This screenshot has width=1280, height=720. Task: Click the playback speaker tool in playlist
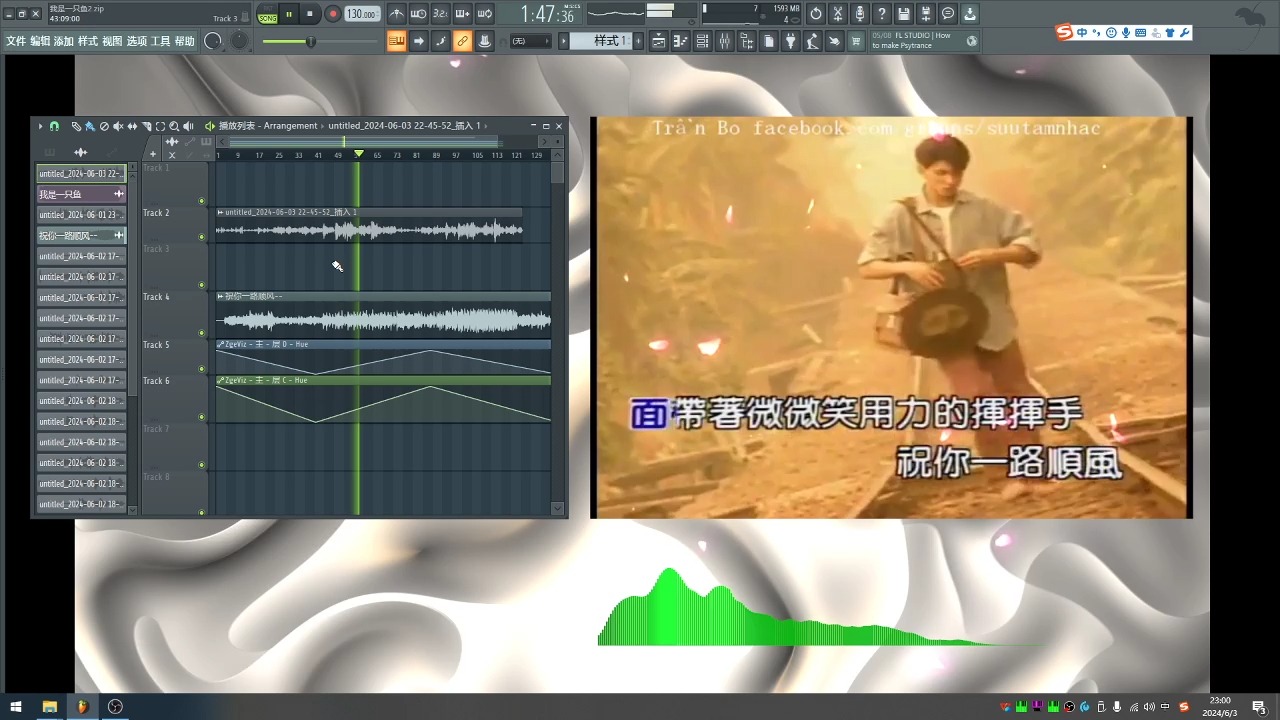click(188, 126)
